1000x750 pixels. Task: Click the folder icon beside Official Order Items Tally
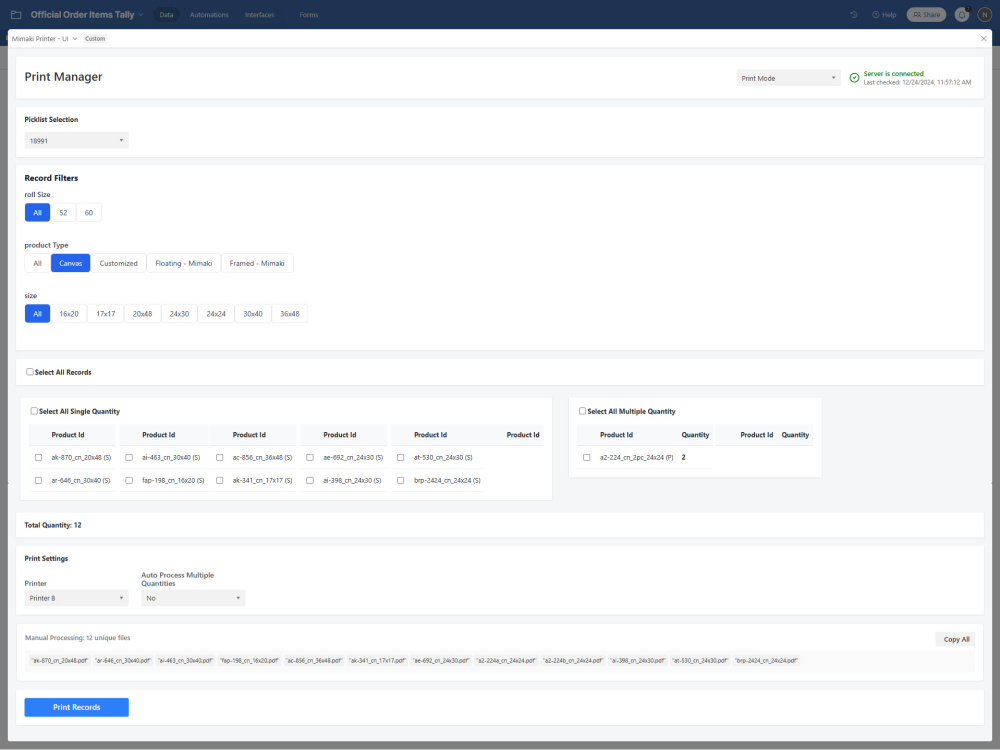click(x=16, y=15)
